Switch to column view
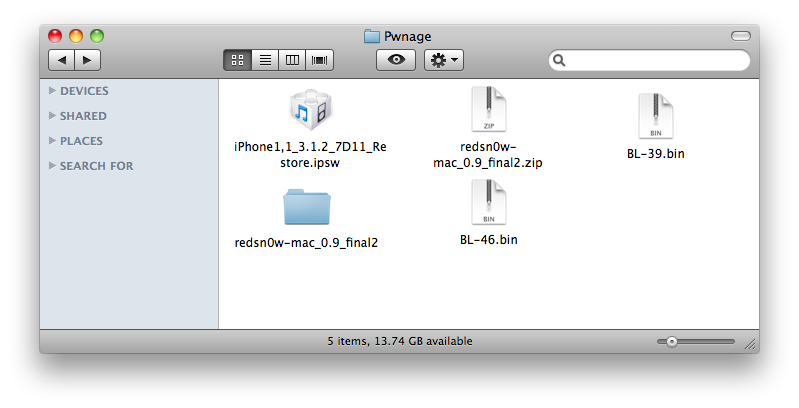799x408 pixels. pyautogui.click(x=292, y=60)
